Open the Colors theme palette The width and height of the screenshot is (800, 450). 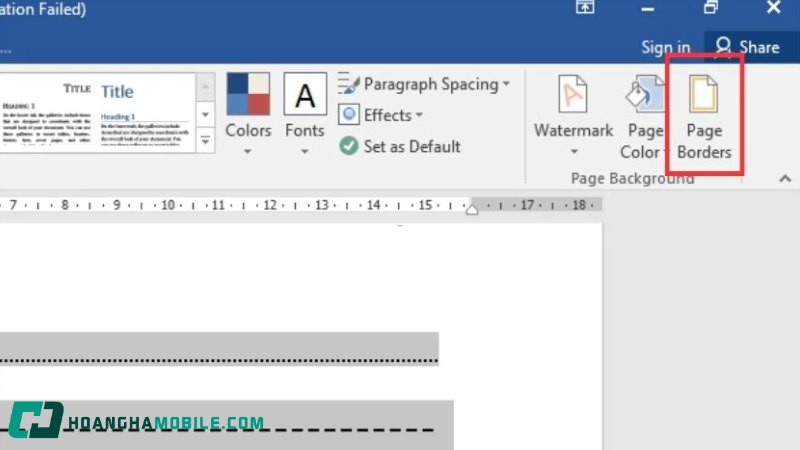pyautogui.click(x=248, y=114)
